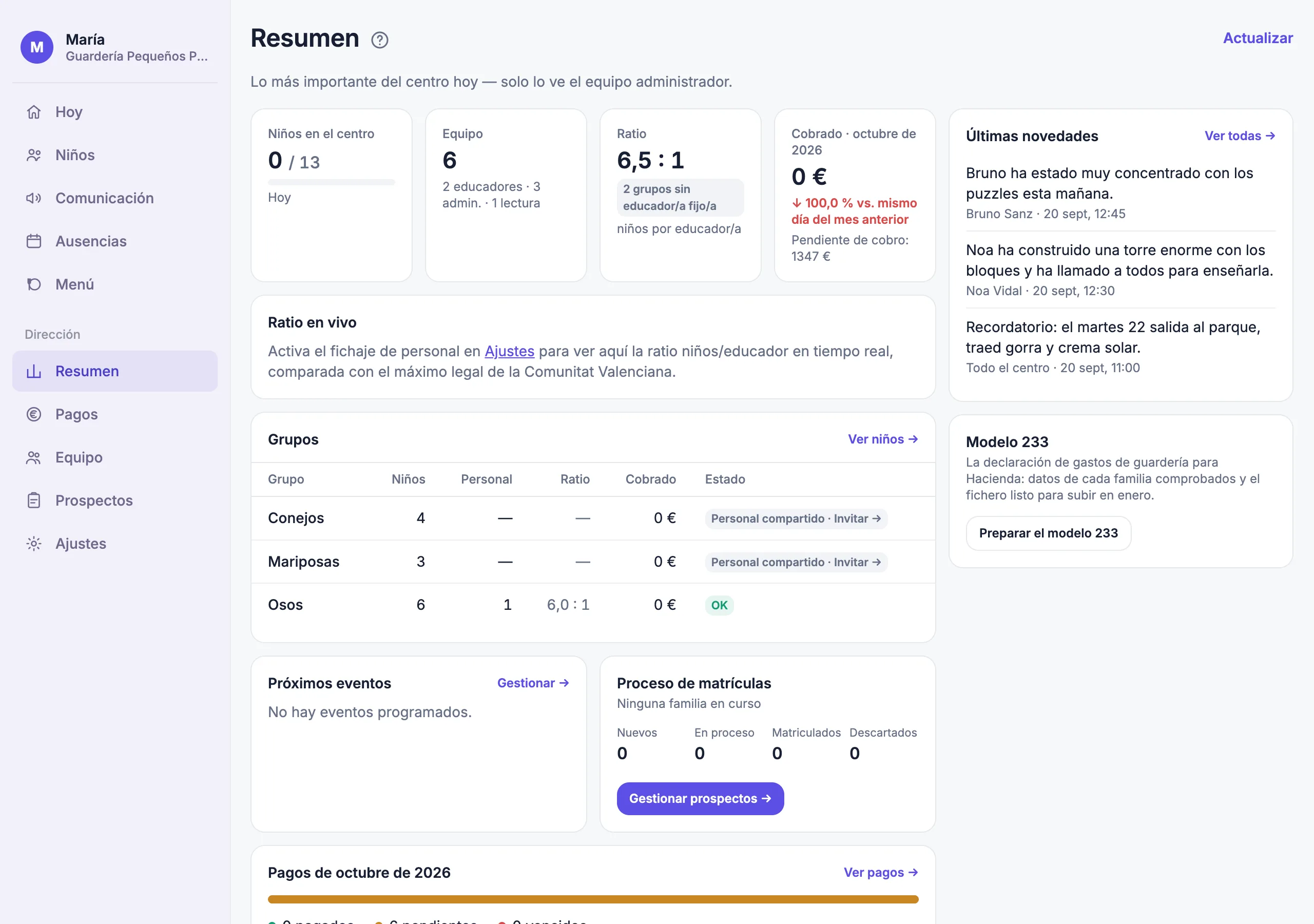Go to Comunicación in the sidebar

115,198
